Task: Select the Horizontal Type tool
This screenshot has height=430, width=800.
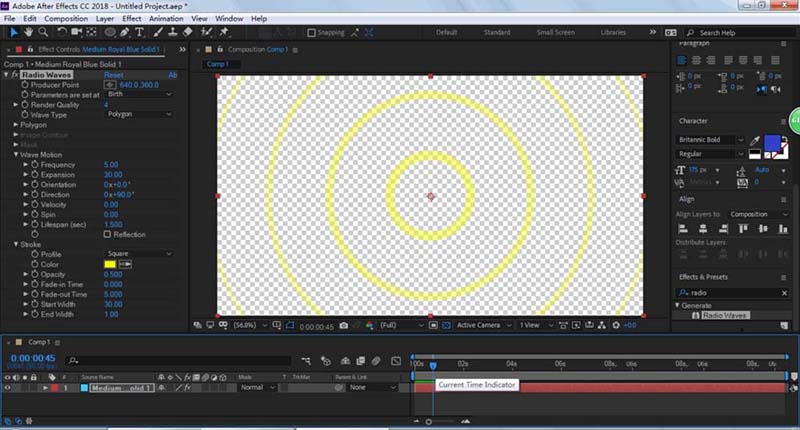Action: [x=139, y=32]
